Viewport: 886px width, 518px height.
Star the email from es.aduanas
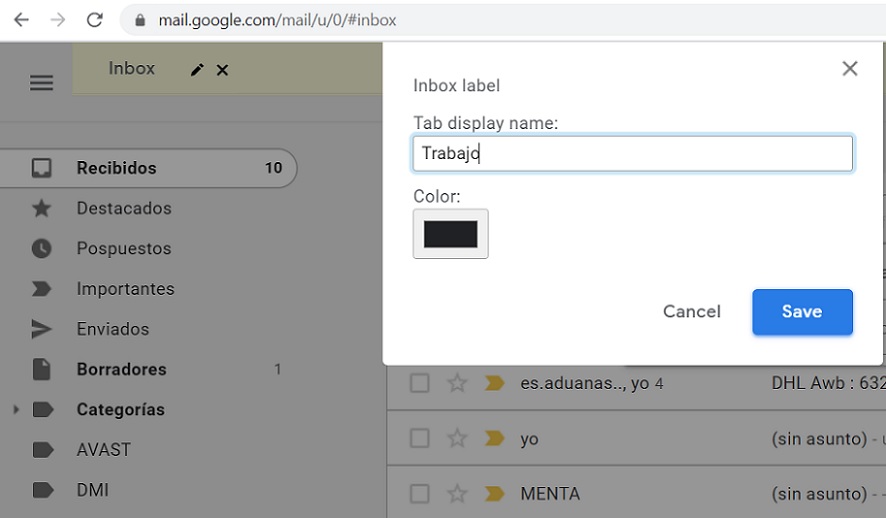point(457,383)
